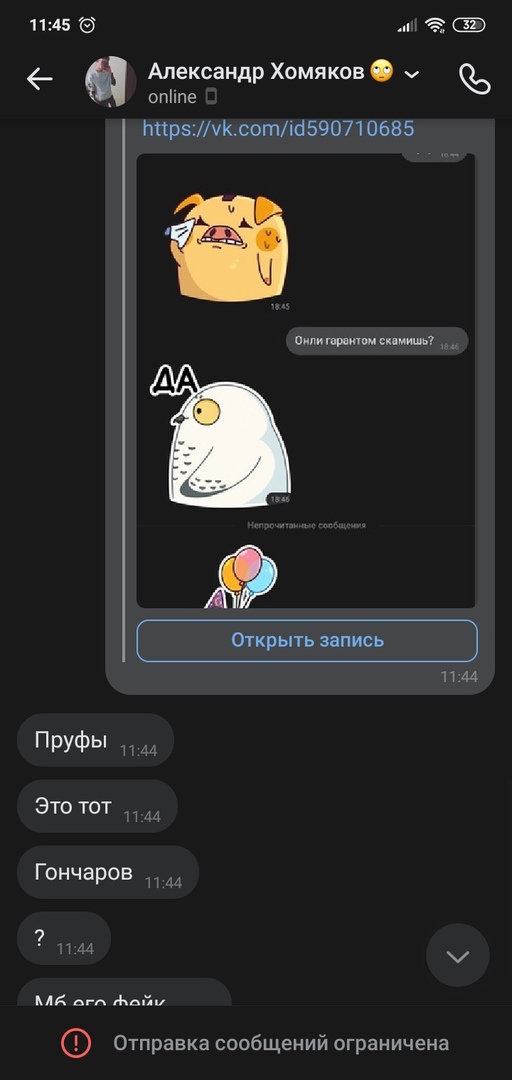Select the Гончаров message bubble
The height and width of the screenshot is (1080, 512).
tap(107, 872)
